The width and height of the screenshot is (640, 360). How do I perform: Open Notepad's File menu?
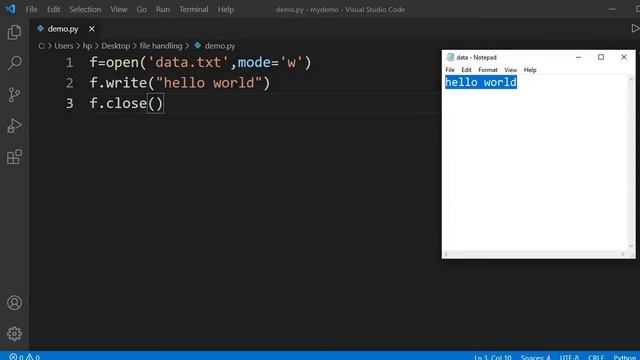tap(450, 70)
